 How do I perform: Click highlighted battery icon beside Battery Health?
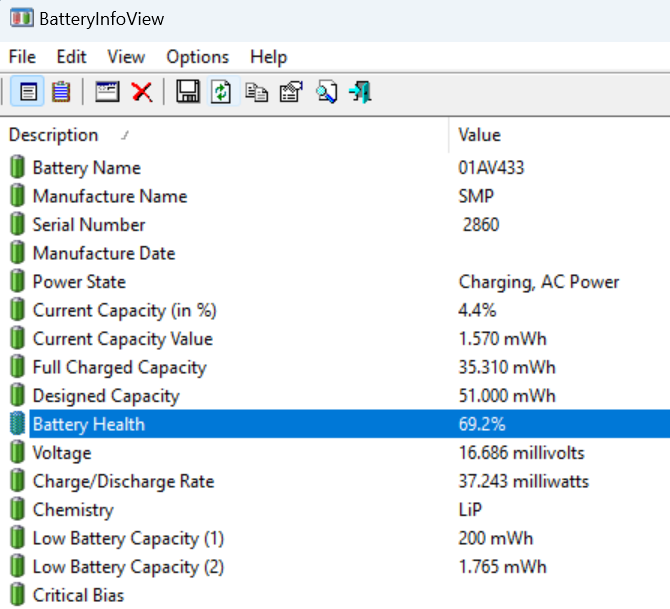17,424
